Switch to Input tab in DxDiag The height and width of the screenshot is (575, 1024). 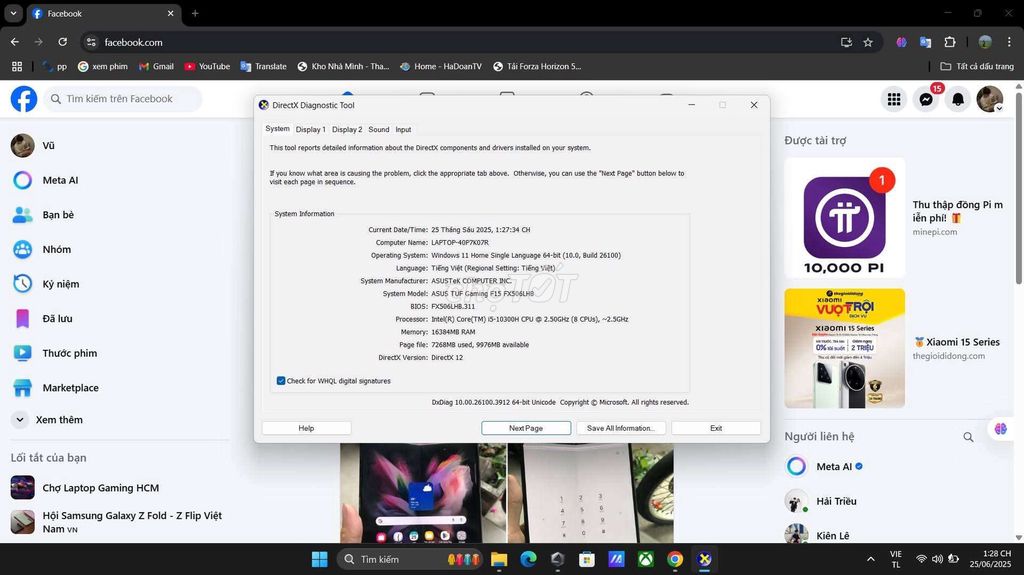click(404, 129)
